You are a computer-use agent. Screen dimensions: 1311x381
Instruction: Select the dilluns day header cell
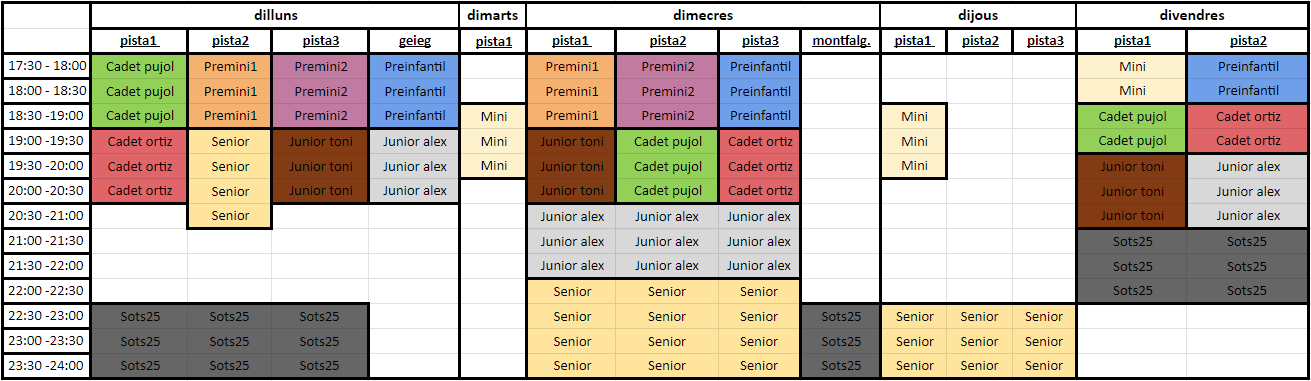pos(275,16)
